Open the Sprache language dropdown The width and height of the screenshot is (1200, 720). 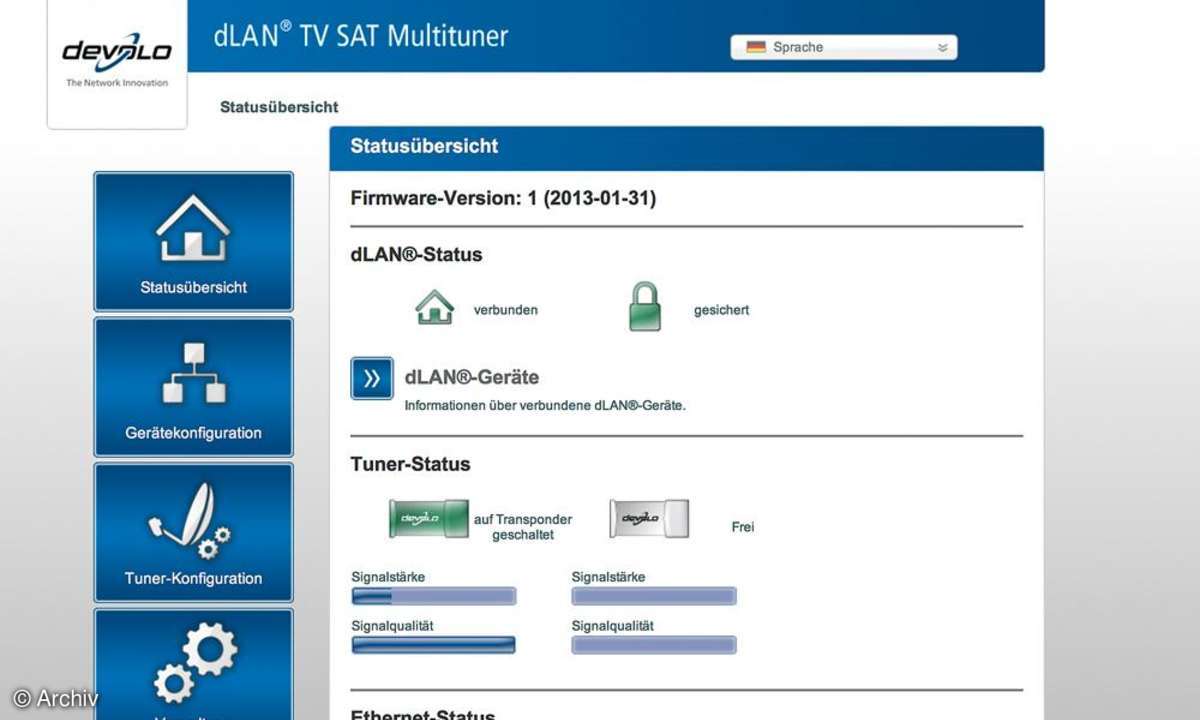[843, 47]
